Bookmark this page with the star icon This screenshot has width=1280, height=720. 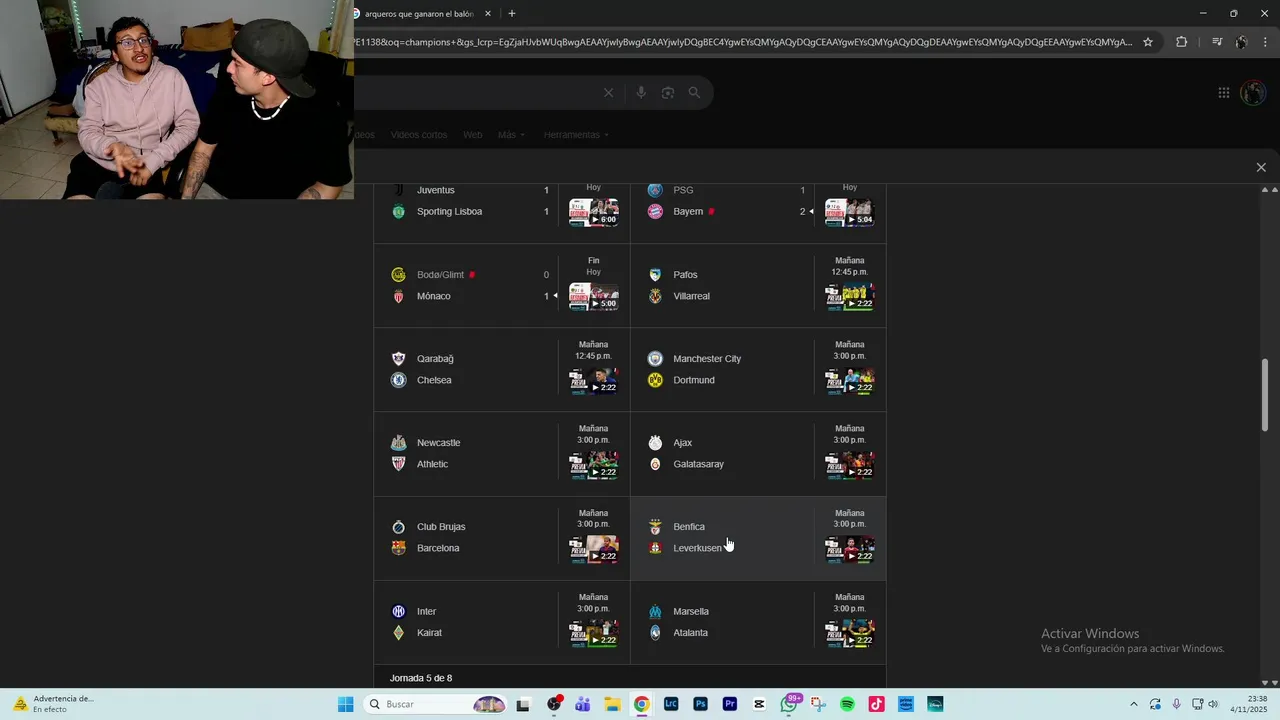click(1148, 42)
